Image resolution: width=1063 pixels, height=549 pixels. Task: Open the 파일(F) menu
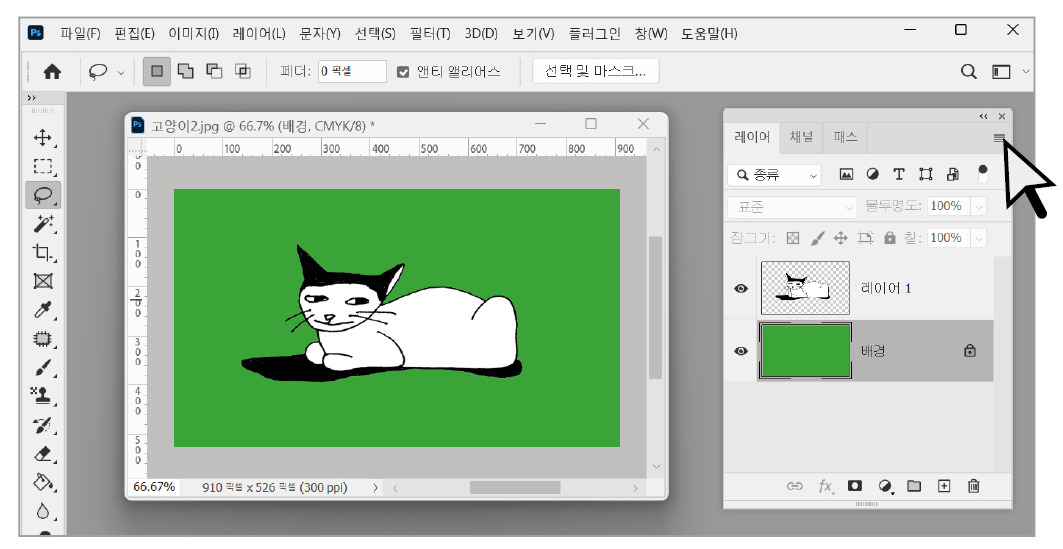pyautogui.click(x=80, y=33)
